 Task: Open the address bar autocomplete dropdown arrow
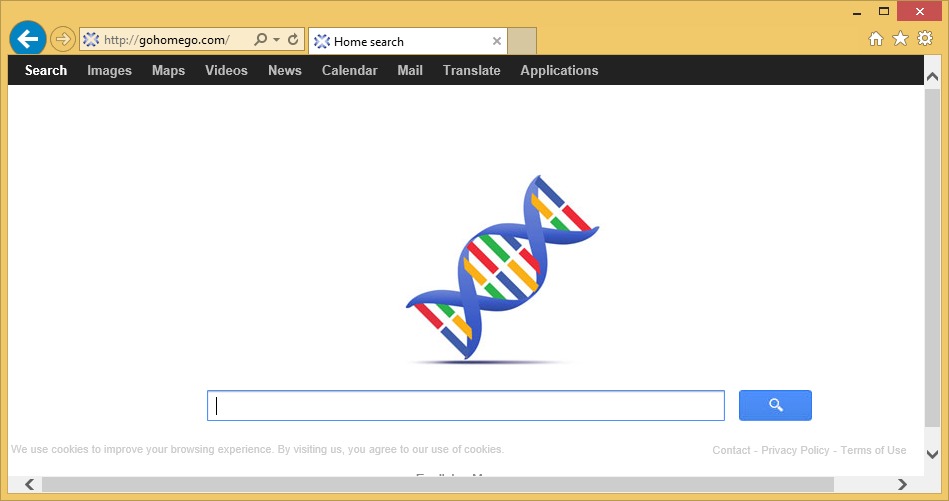click(277, 39)
